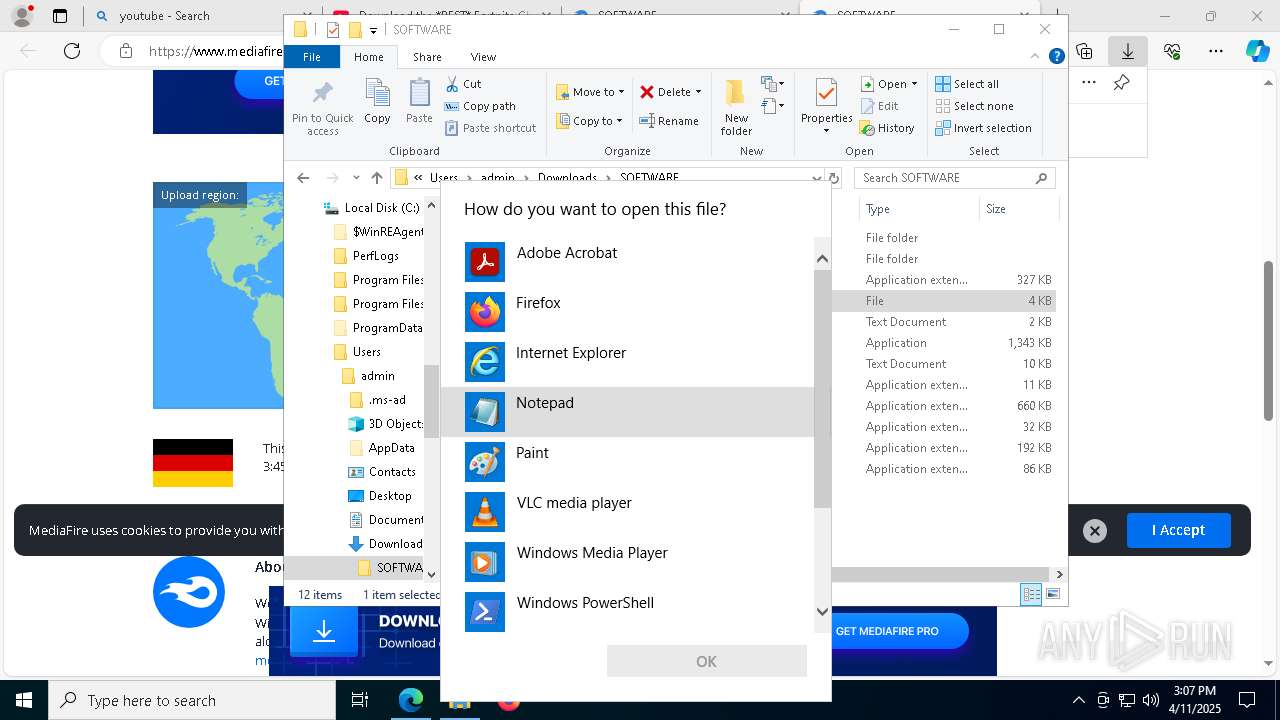
Task: Open Task View on the taskbar
Action: coord(360,700)
